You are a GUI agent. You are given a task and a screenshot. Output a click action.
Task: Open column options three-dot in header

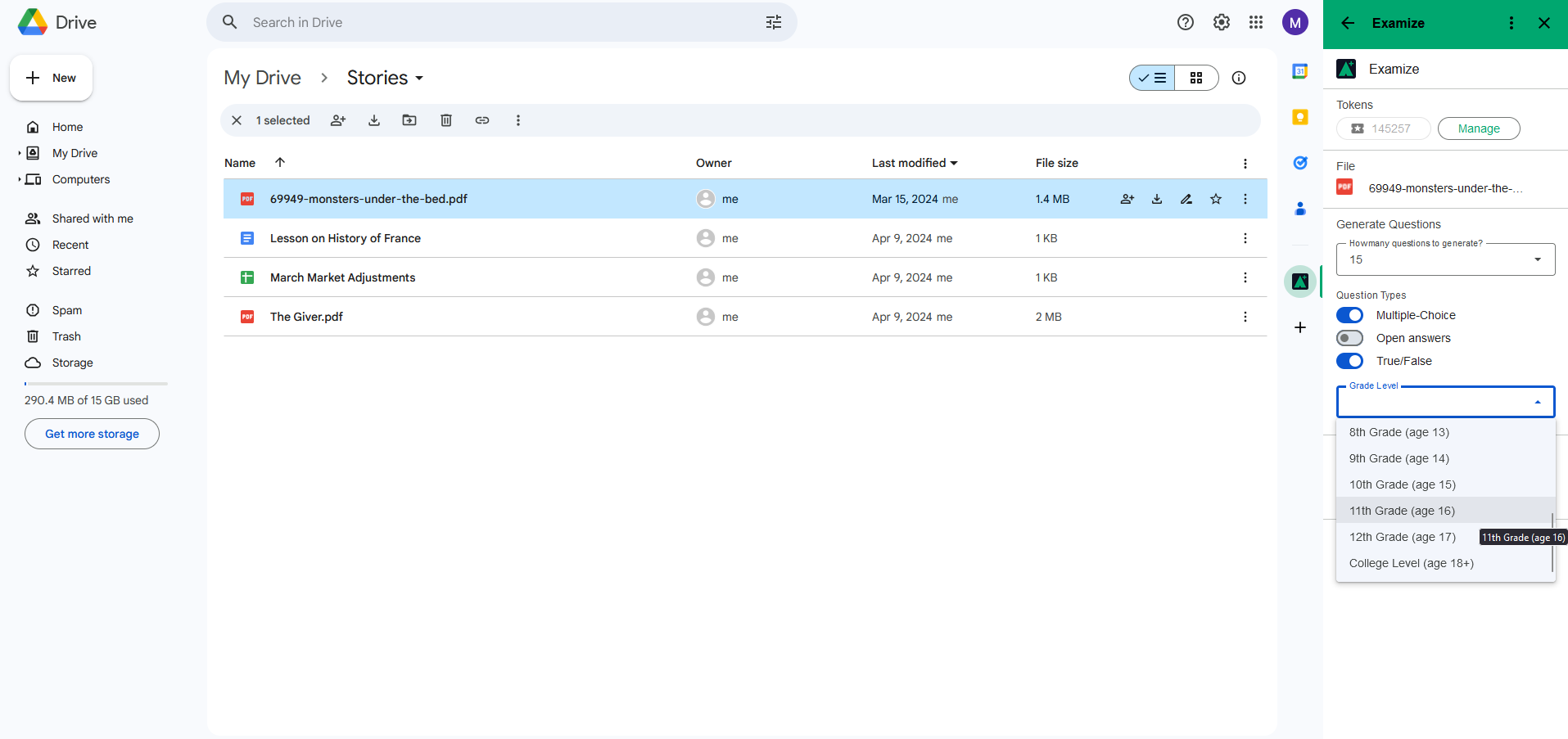coord(1245,164)
